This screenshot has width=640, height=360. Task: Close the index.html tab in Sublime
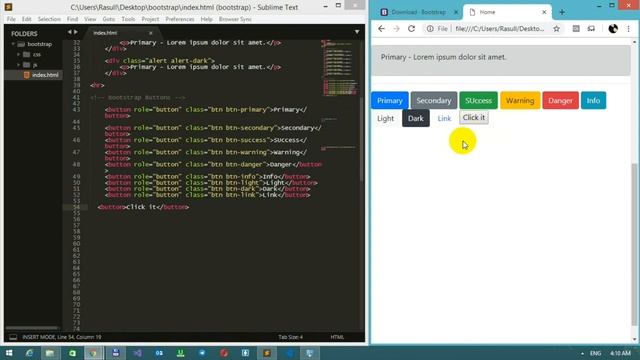click(x=151, y=33)
